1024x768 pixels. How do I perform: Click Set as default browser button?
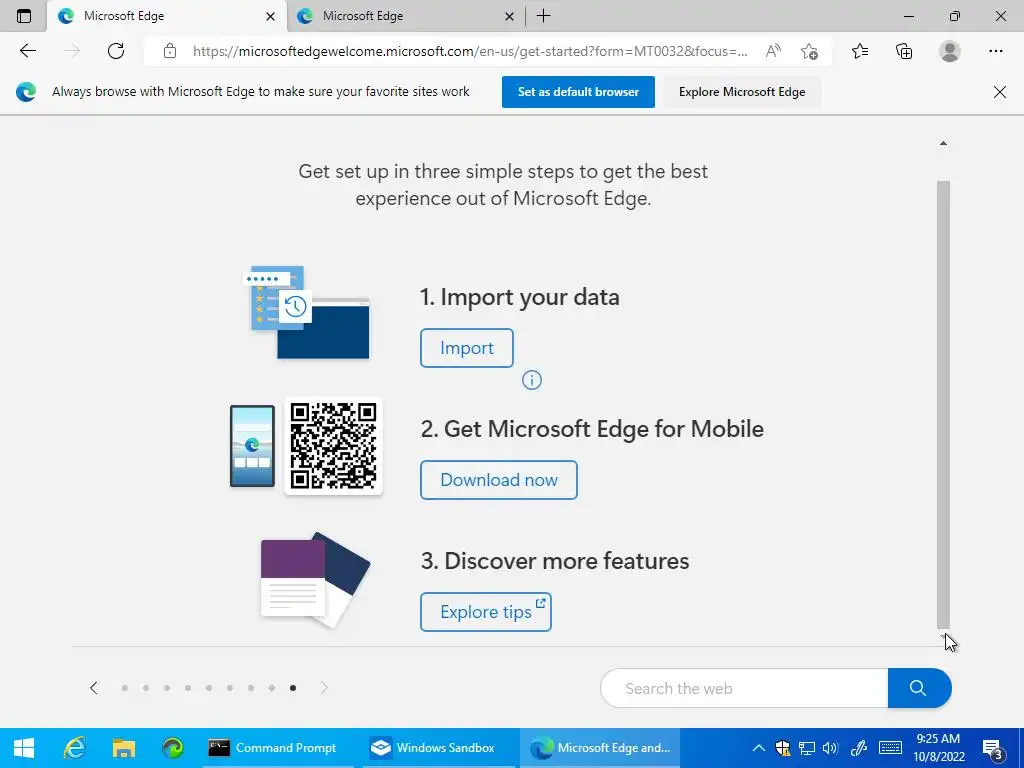(578, 92)
